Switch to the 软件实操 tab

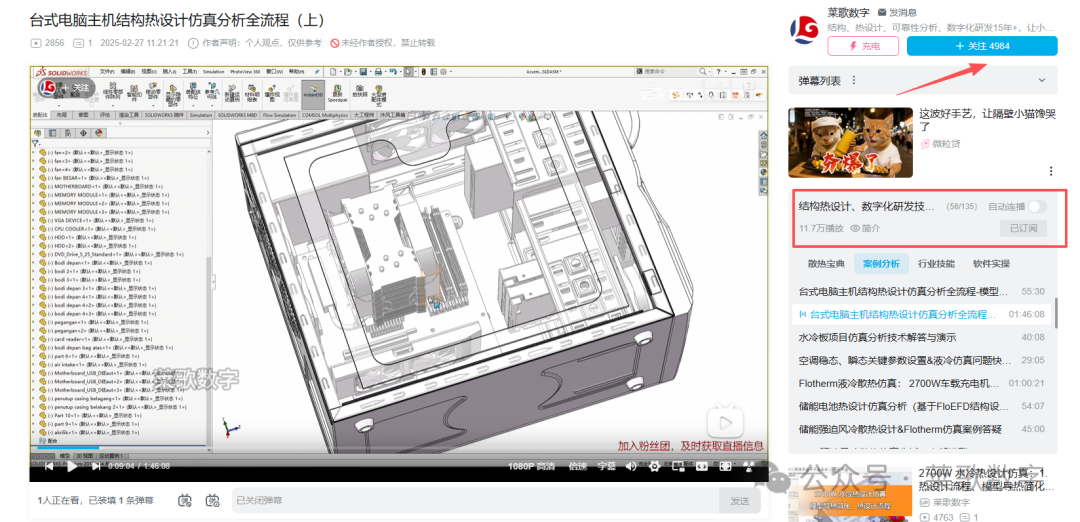[991, 263]
